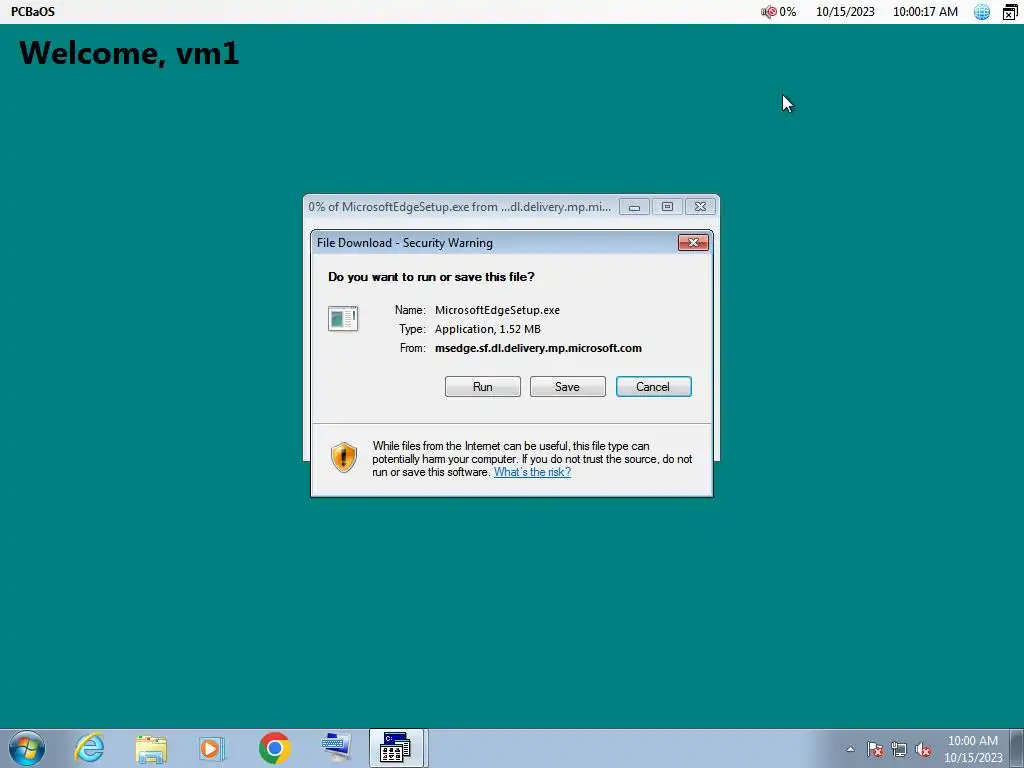1024x768 pixels.
Task: Click the globe icon in top bar
Action: click(x=982, y=12)
